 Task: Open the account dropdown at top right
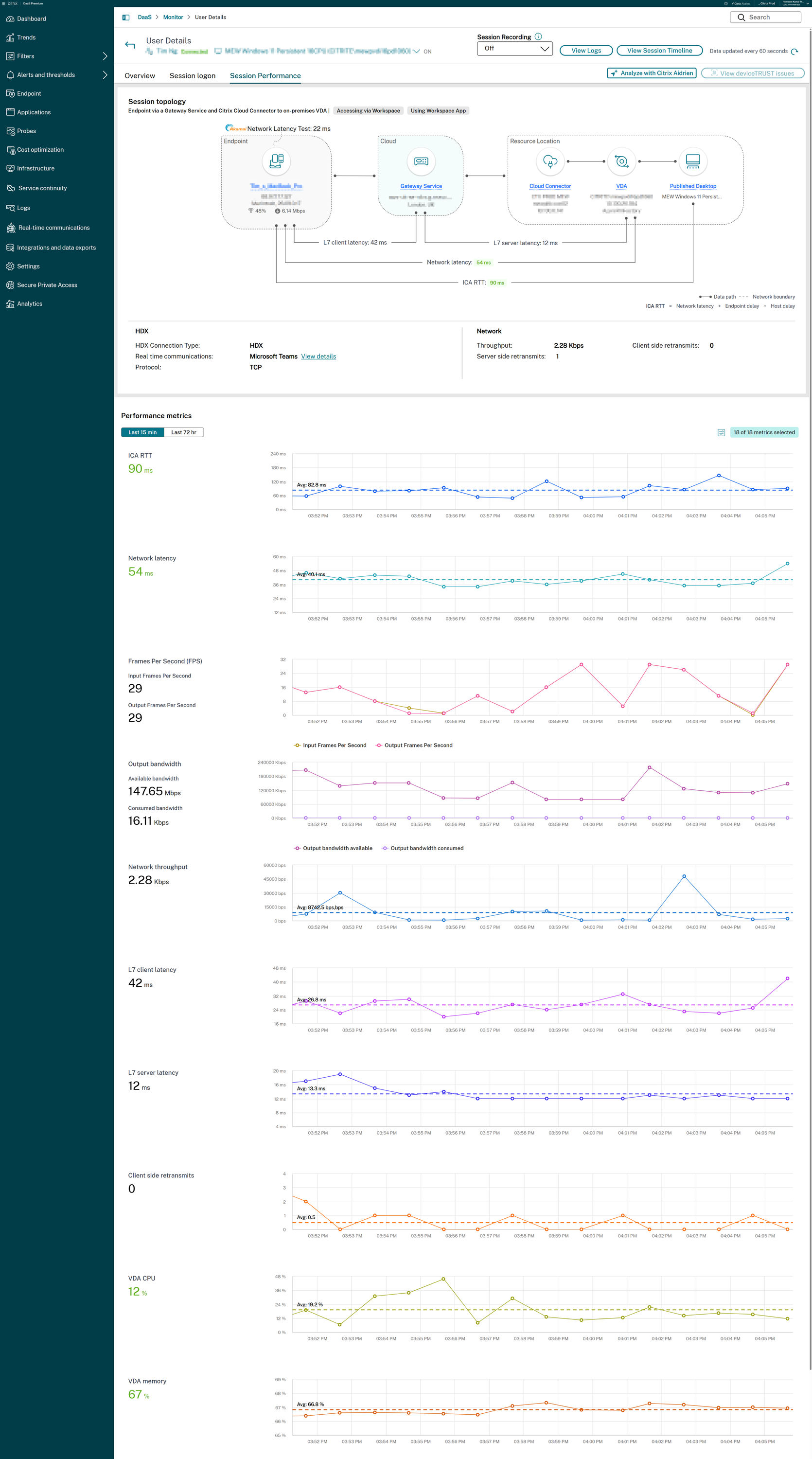[808, 3]
